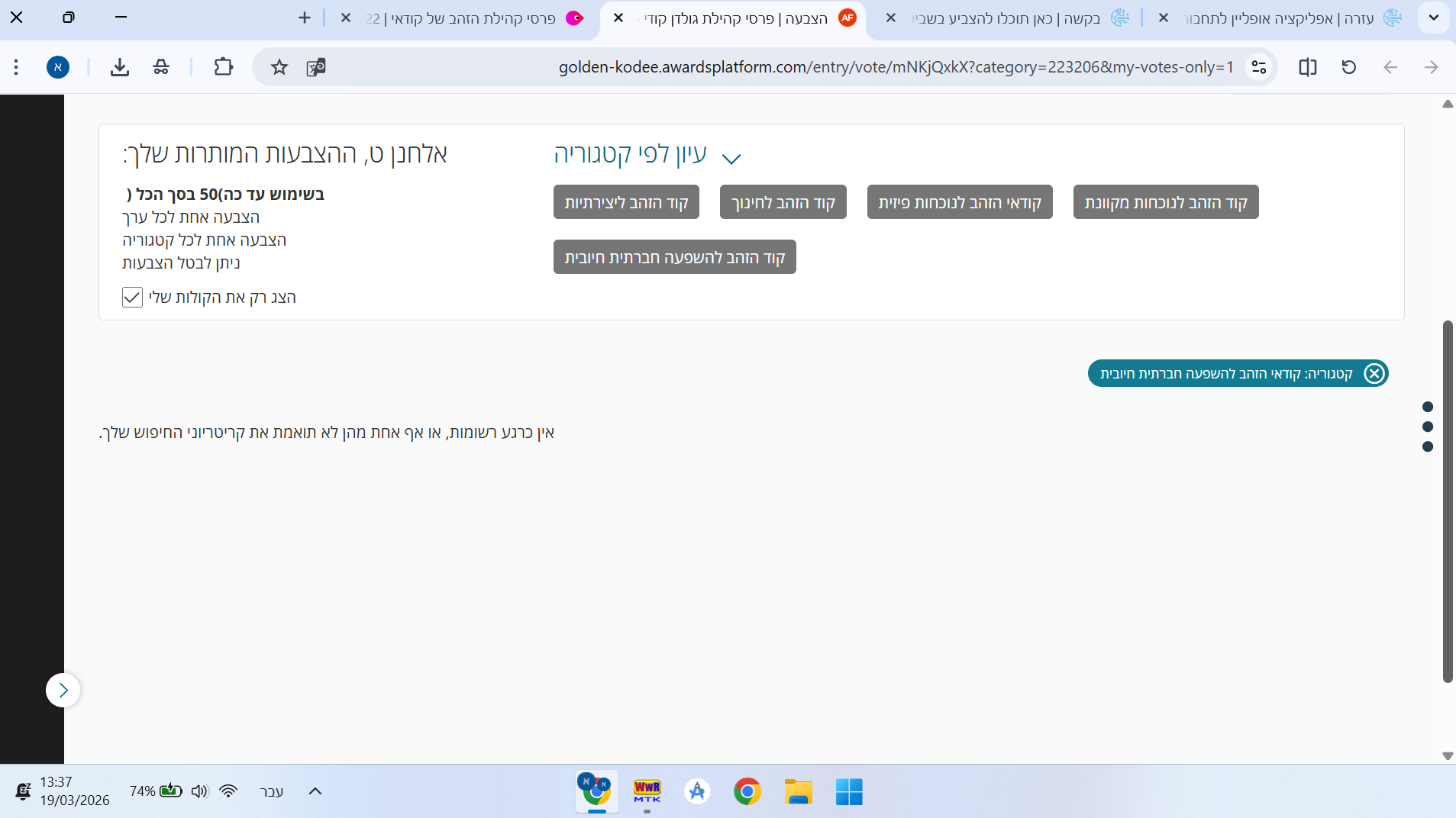Open the browser downloads icon
Screen dimensions: 1456x818
point(119,67)
